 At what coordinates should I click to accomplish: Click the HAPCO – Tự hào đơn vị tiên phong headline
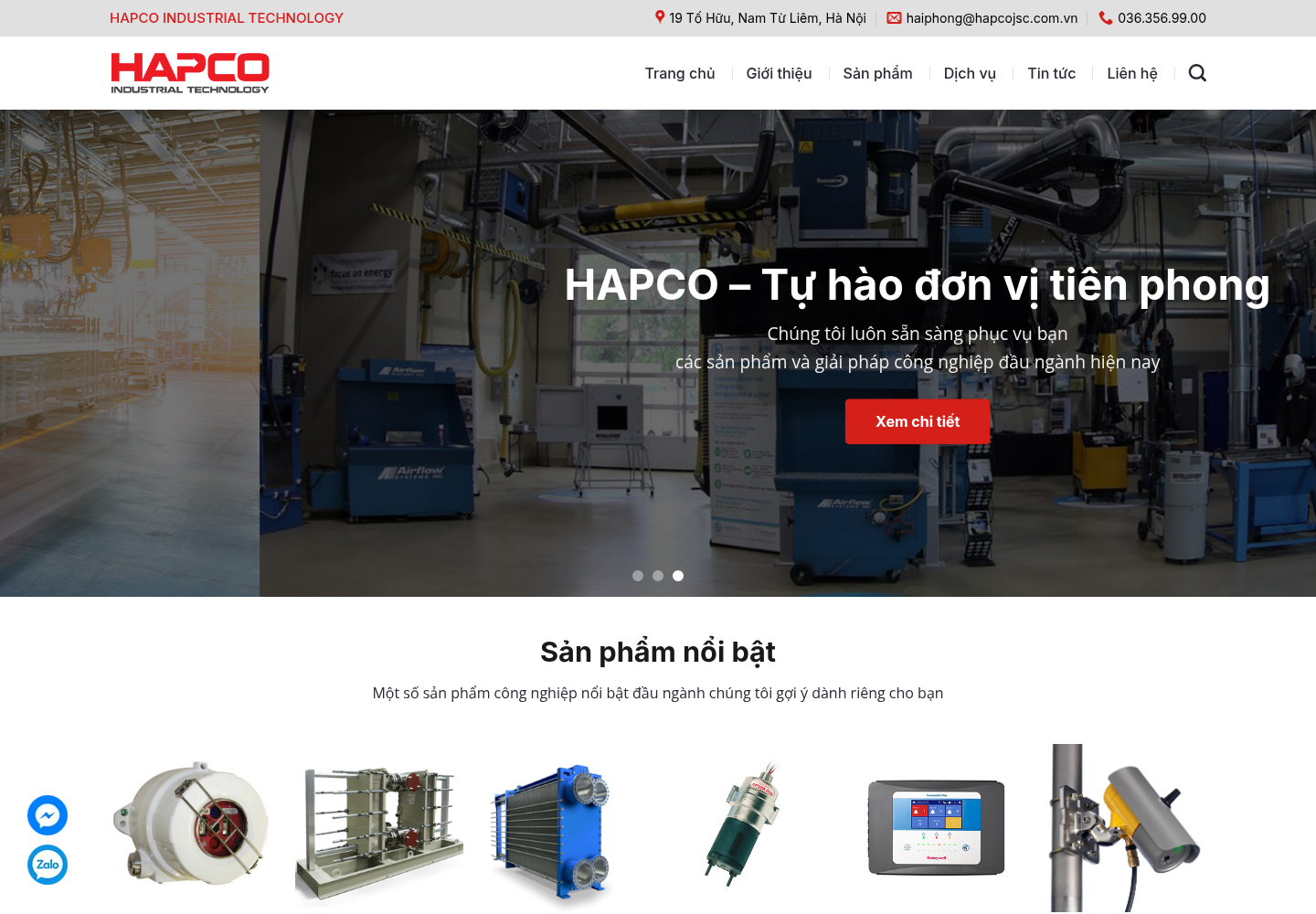pyautogui.click(x=917, y=285)
